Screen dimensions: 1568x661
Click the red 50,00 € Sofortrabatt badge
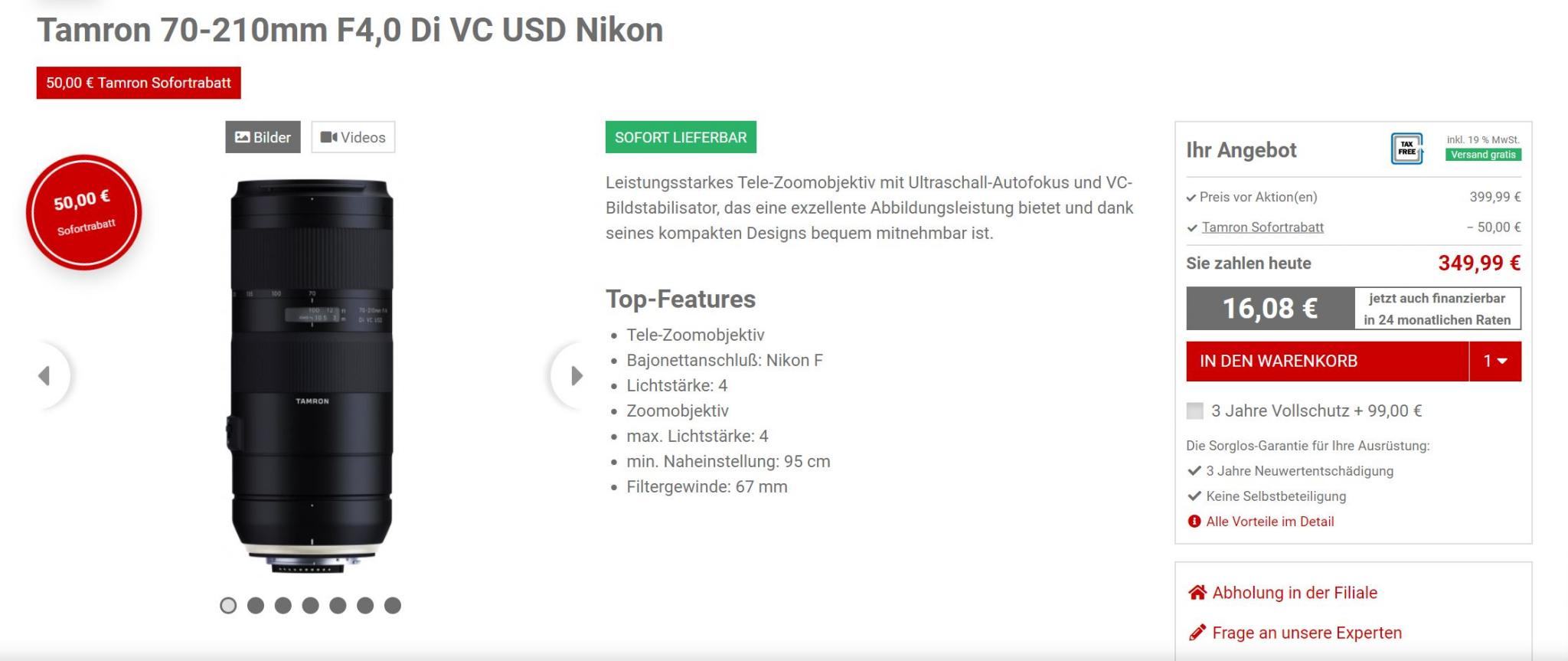[84, 212]
